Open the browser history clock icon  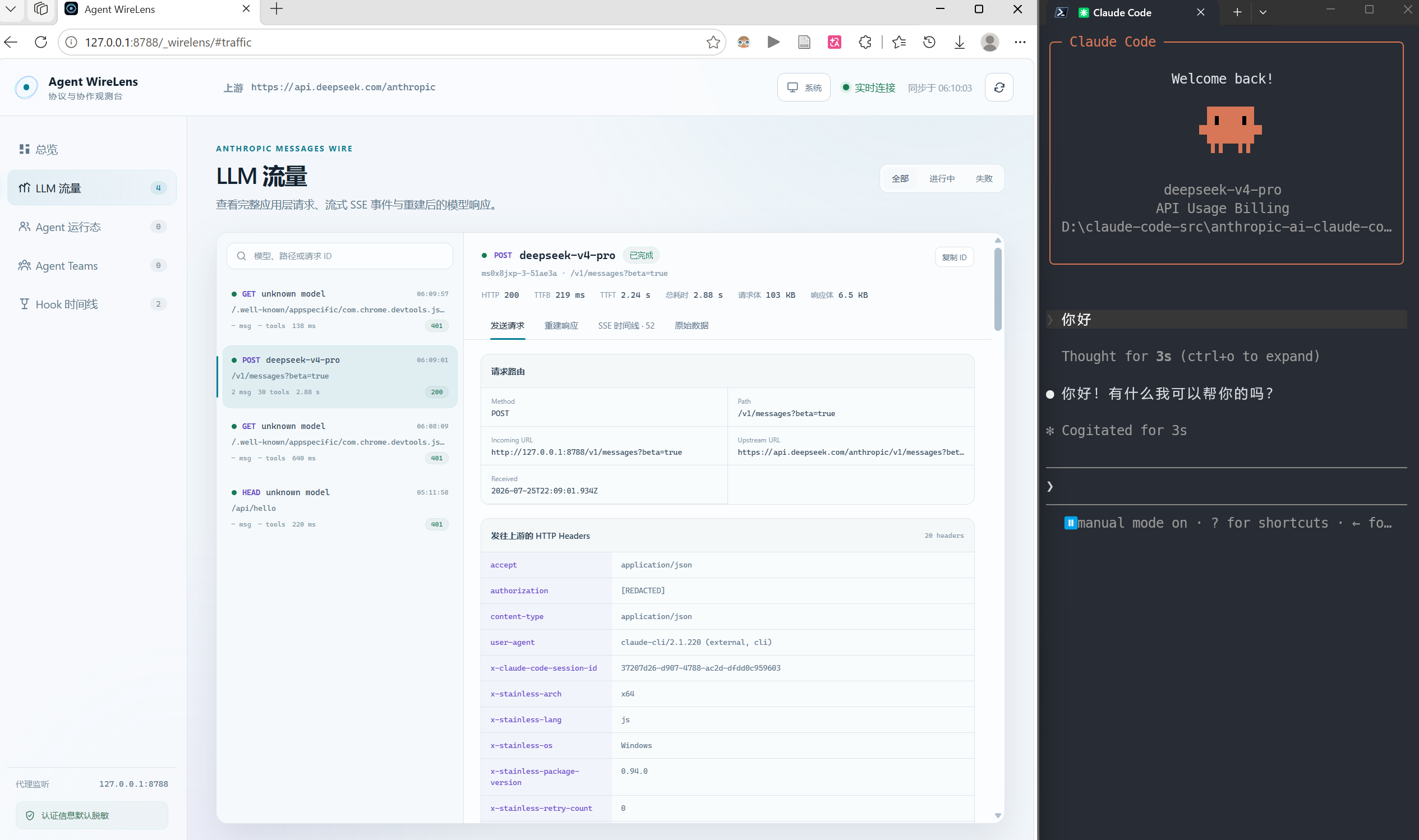[929, 42]
